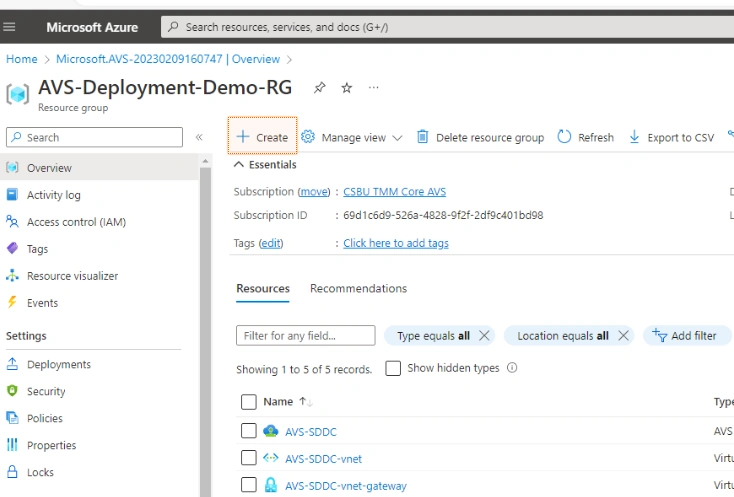The image size is (734, 497).
Task: Focus the left menu Search box
Action: (x=94, y=137)
